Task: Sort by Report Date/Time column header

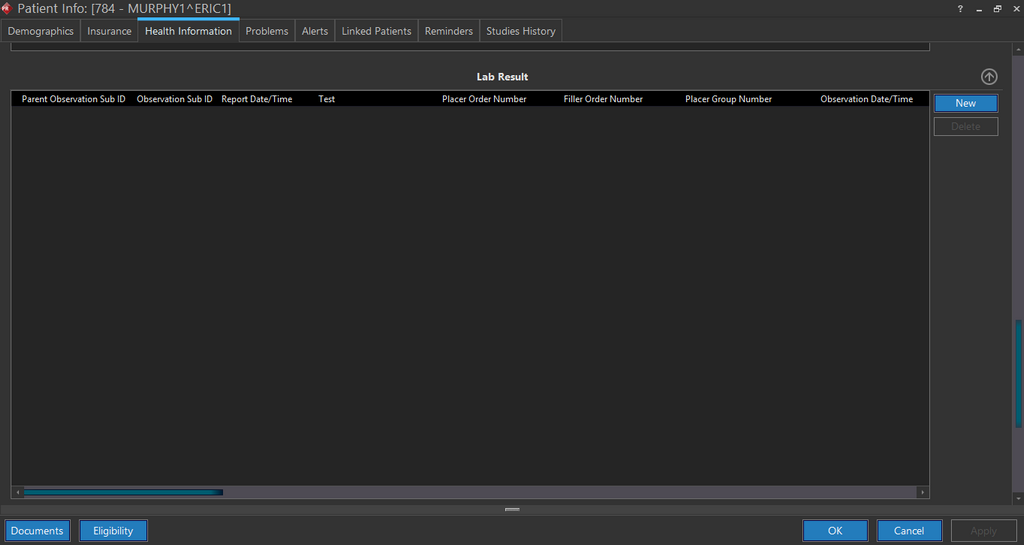Action: tap(257, 99)
